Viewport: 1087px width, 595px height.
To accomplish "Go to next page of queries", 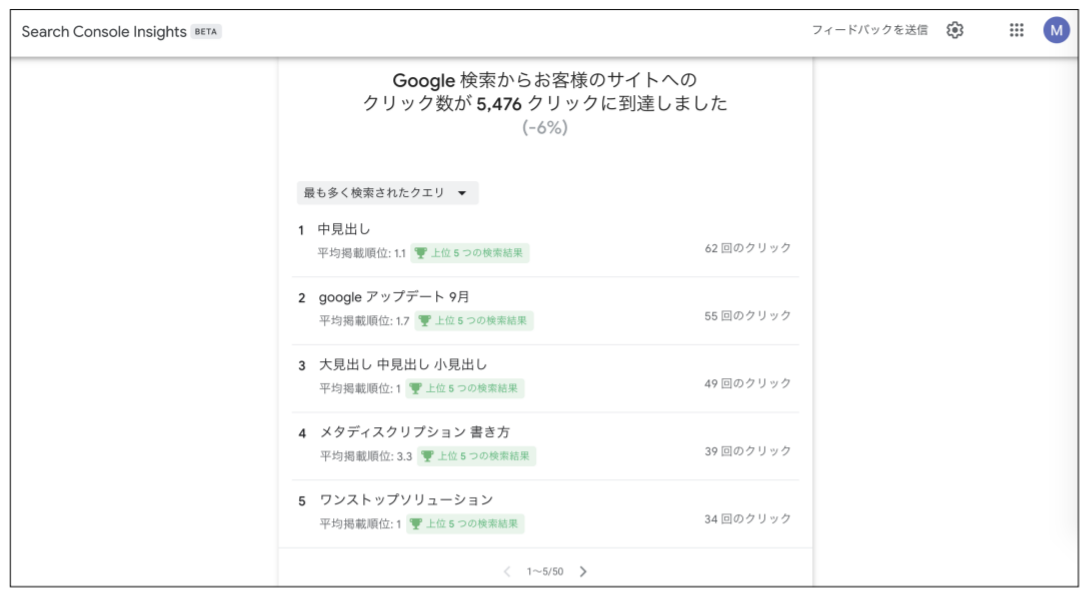I will pyautogui.click(x=584, y=572).
